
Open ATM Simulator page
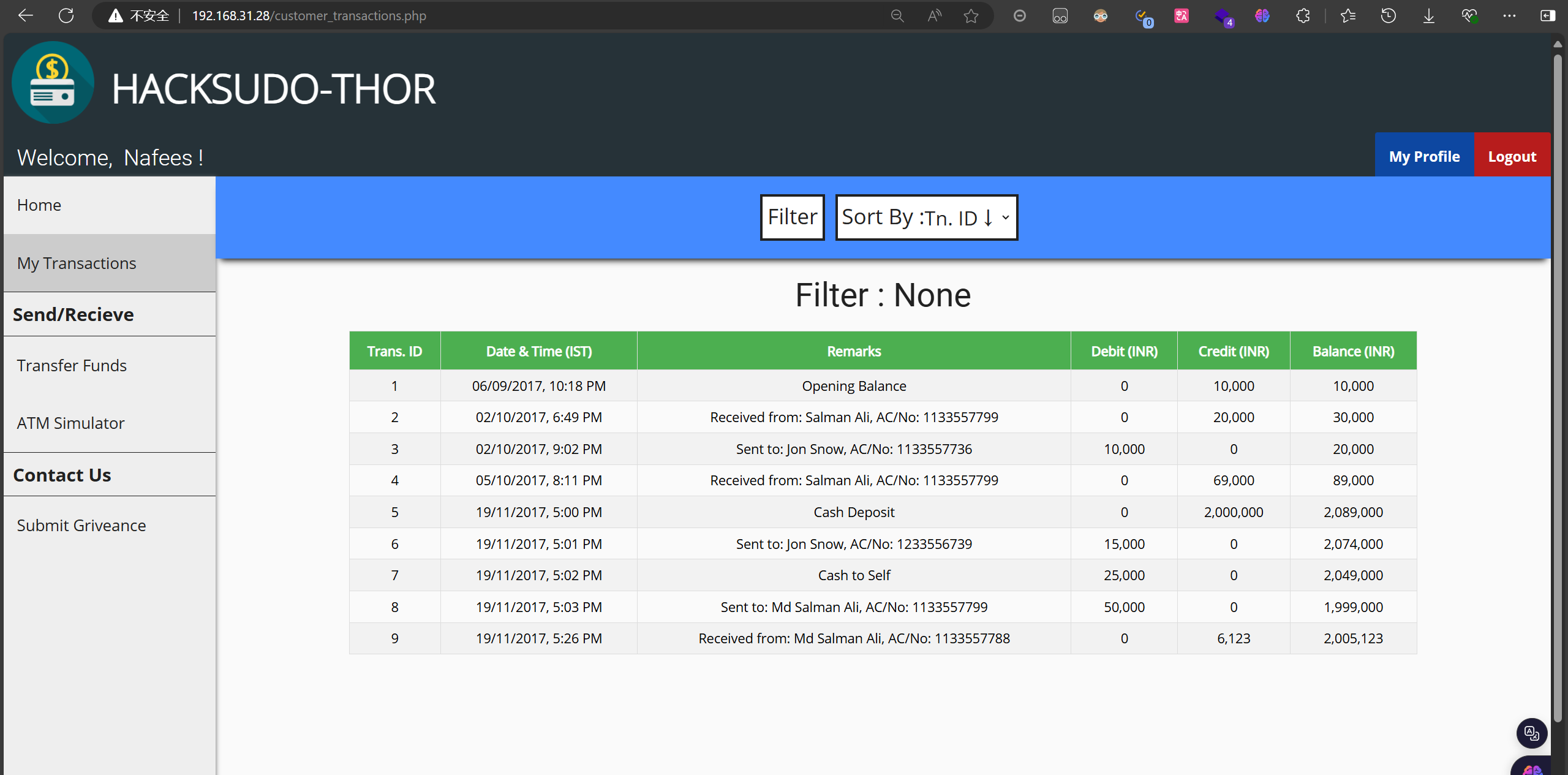[110, 423]
